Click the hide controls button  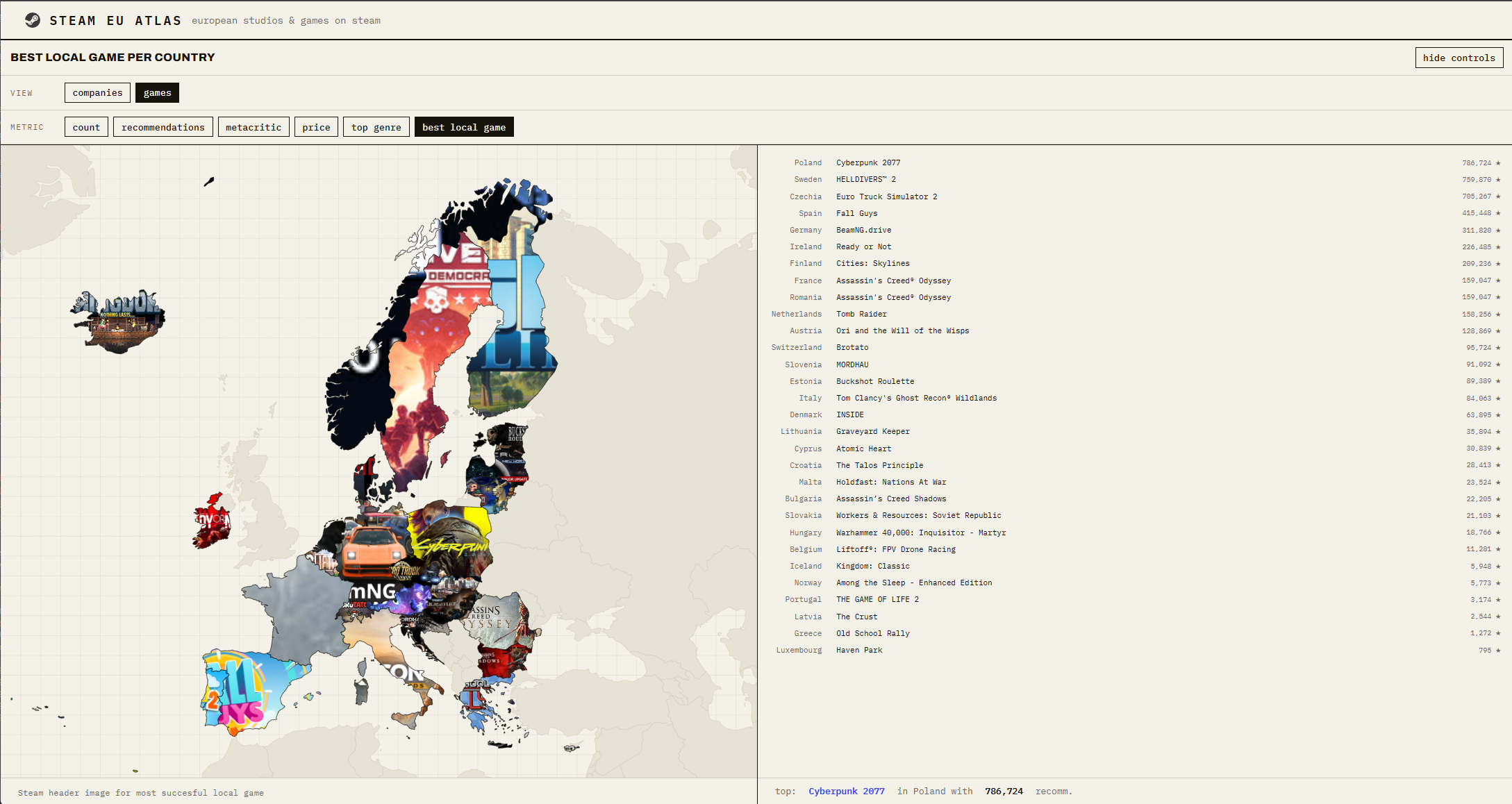click(x=1459, y=58)
